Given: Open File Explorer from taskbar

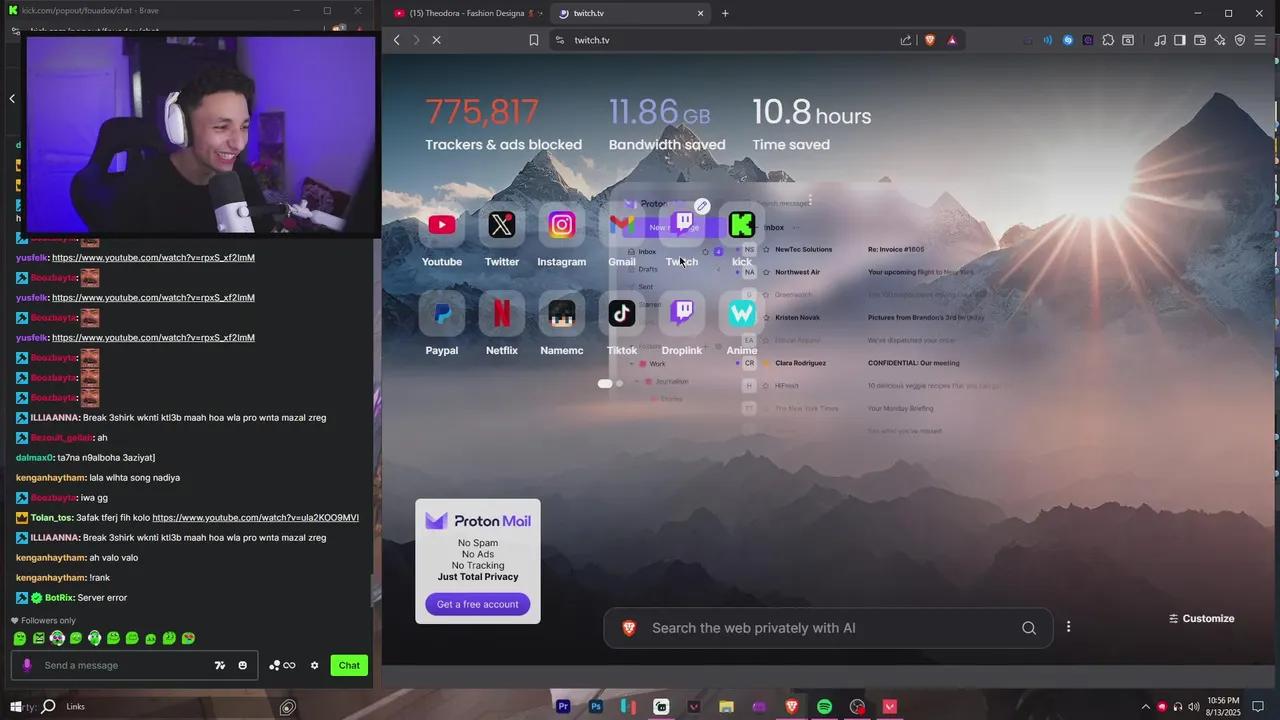Looking at the screenshot, I should pos(727,707).
